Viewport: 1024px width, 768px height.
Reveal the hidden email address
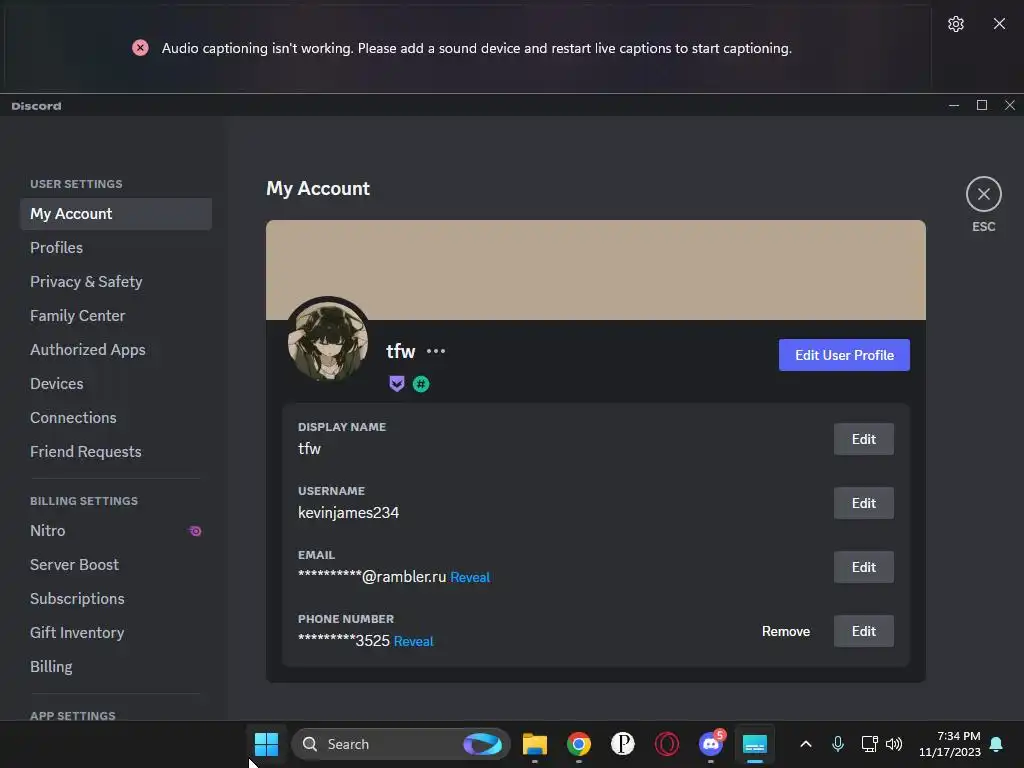tap(470, 577)
